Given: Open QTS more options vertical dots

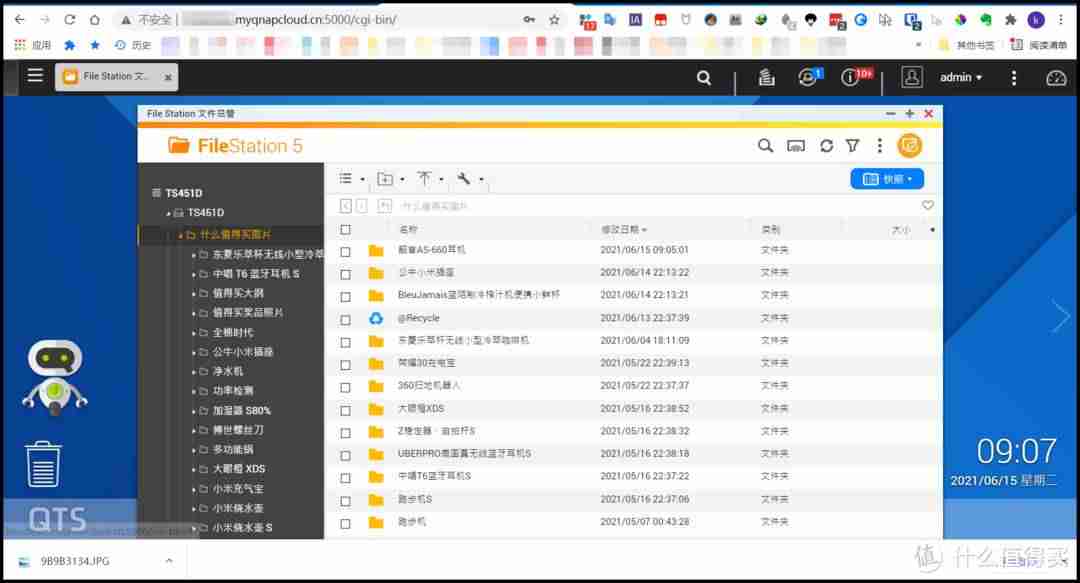Looking at the screenshot, I should [1013, 78].
